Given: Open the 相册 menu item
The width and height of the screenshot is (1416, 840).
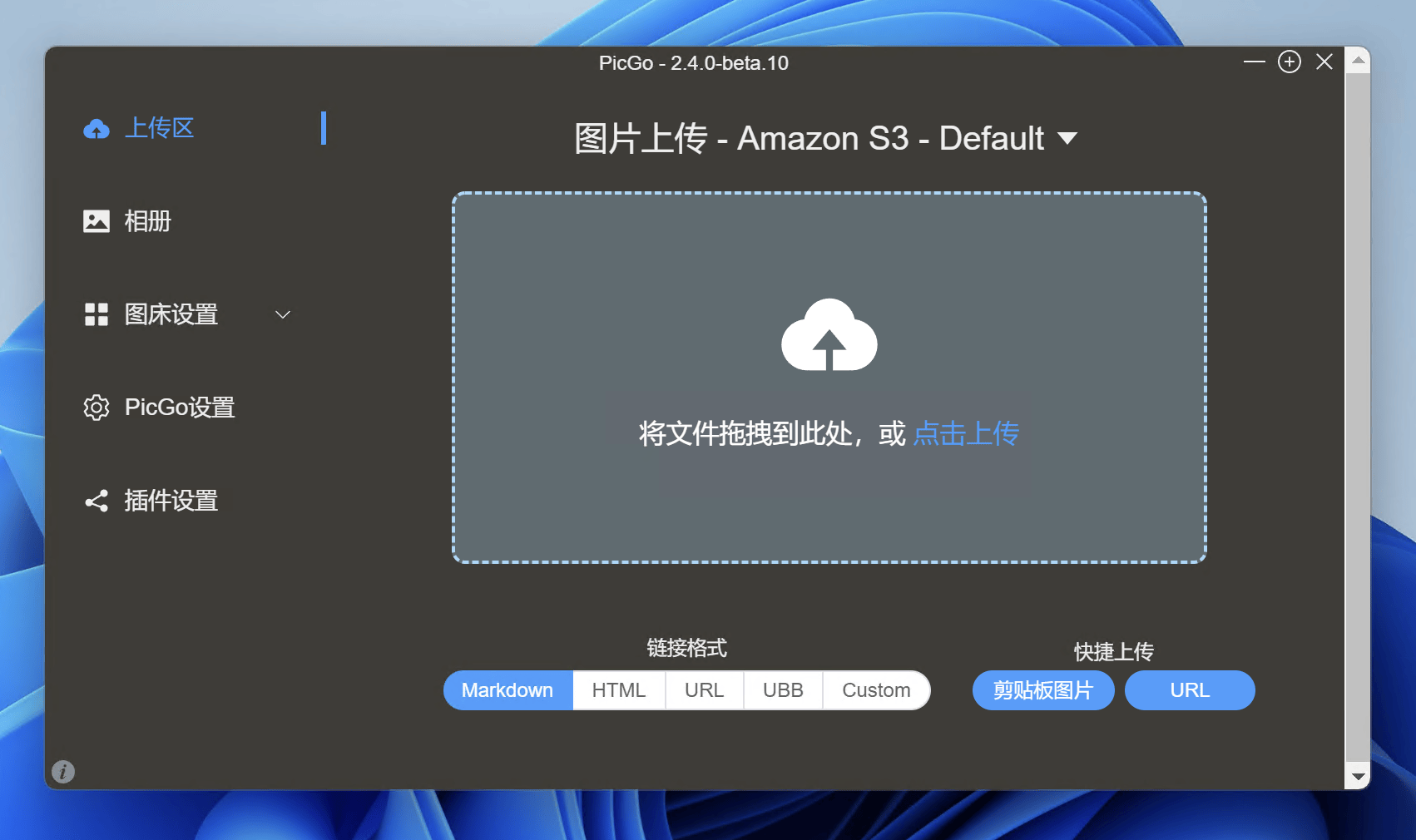Looking at the screenshot, I should coord(147,221).
